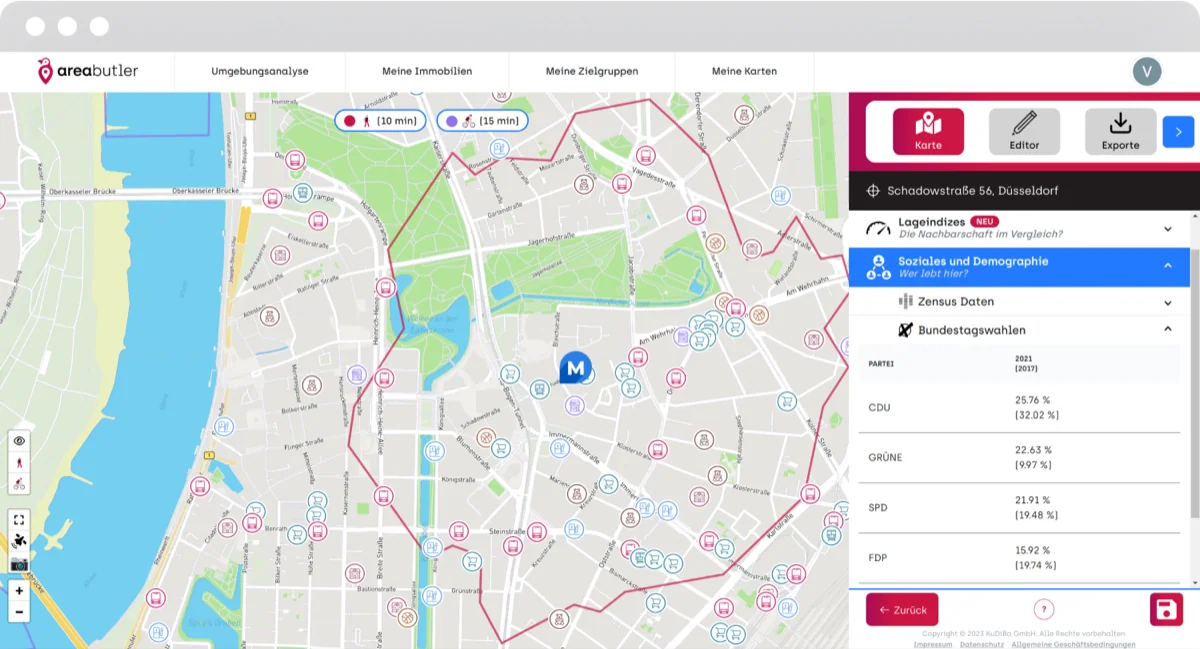
Task: Zoom out with the minus button
Action: click(x=19, y=611)
